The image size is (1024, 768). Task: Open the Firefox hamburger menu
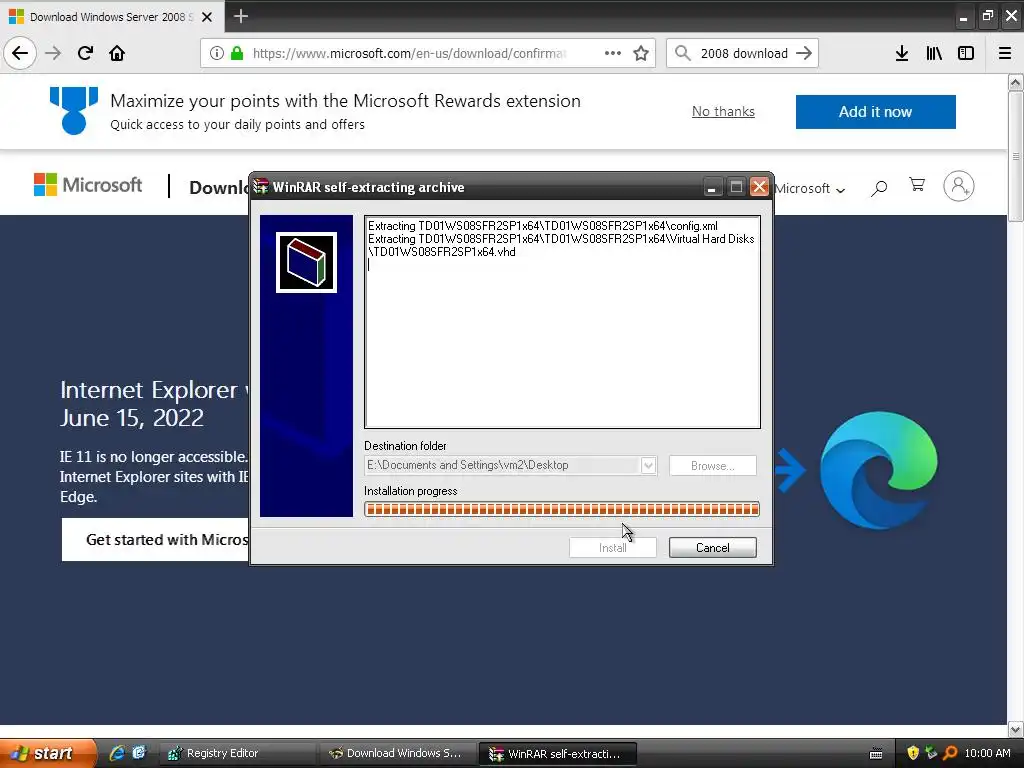point(1005,53)
